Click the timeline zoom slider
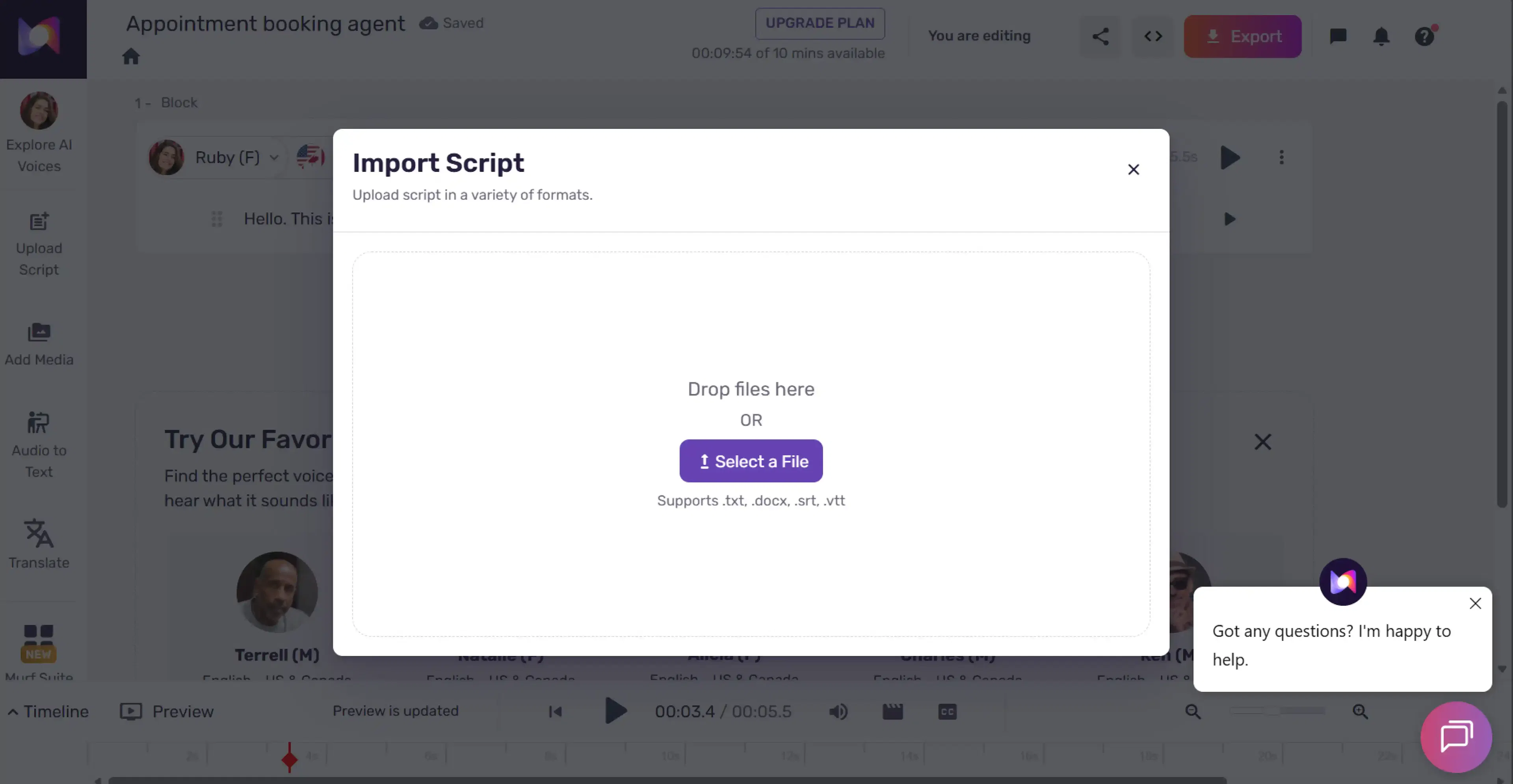 tap(1277, 711)
